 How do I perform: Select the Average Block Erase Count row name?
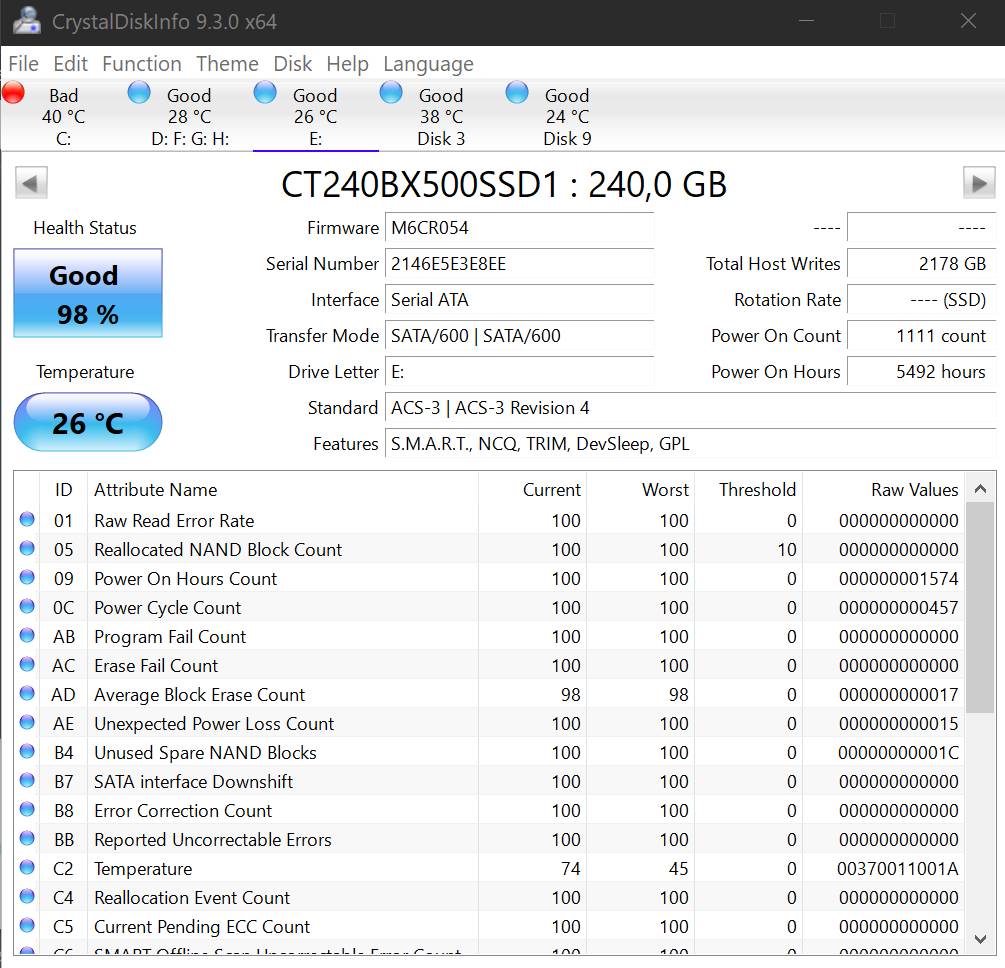pos(199,694)
